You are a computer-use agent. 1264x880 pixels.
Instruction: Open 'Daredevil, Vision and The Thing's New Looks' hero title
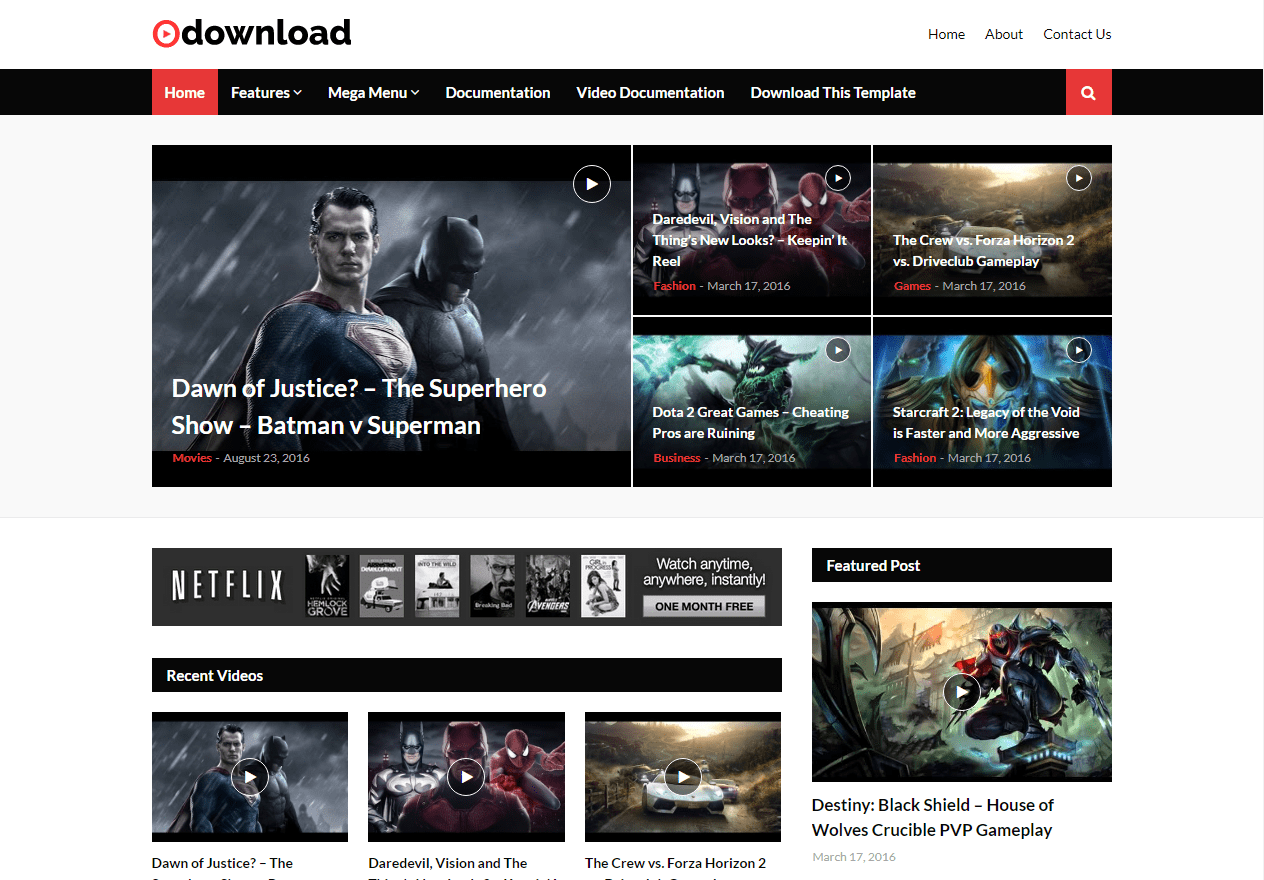[750, 240]
